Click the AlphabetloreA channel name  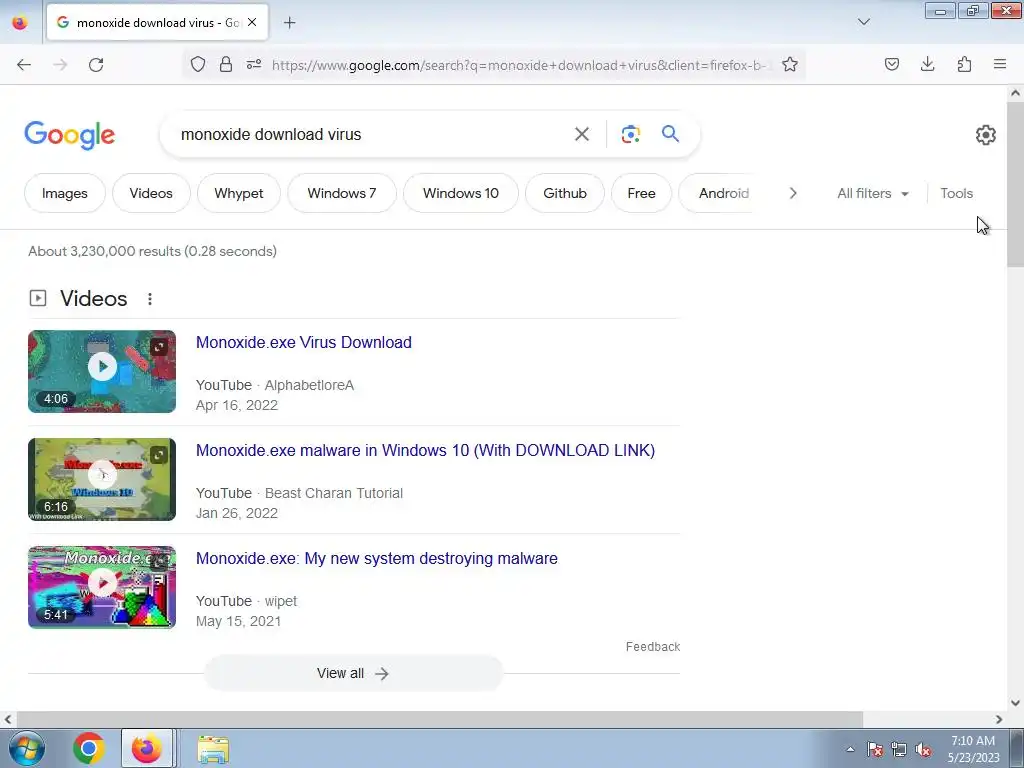click(x=309, y=385)
